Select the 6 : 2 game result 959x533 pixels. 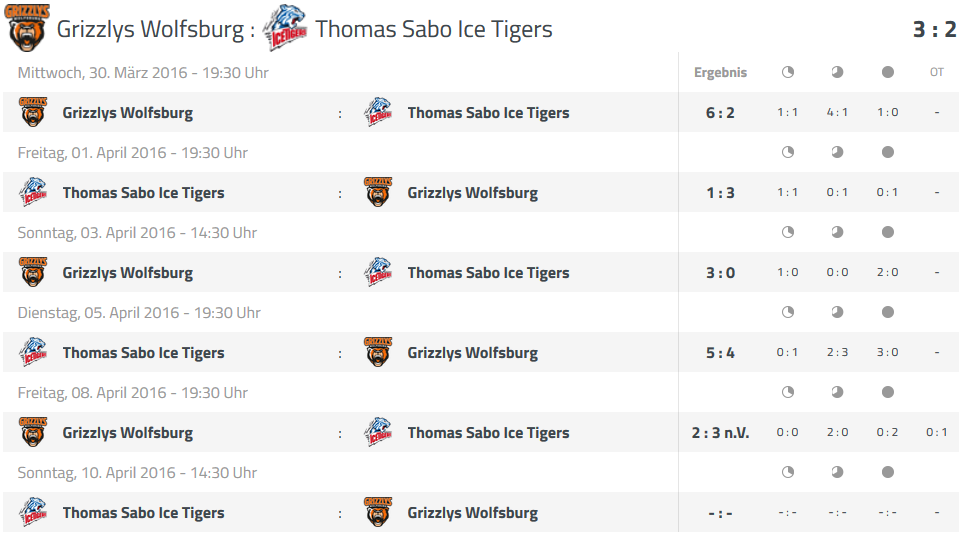pyautogui.click(x=720, y=113)
